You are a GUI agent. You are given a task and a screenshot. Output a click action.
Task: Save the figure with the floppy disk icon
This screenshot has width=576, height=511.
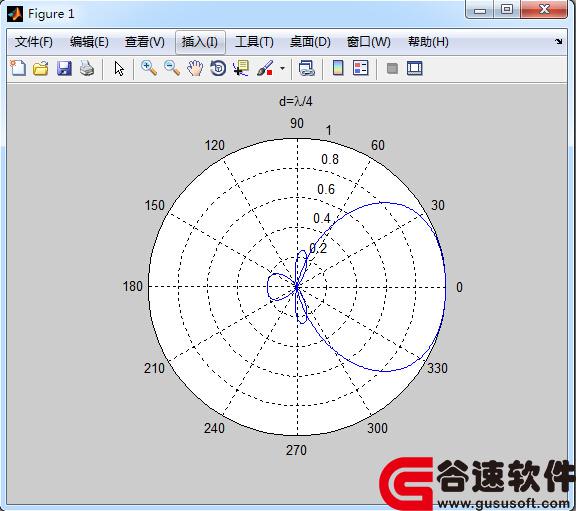(64, 68)
